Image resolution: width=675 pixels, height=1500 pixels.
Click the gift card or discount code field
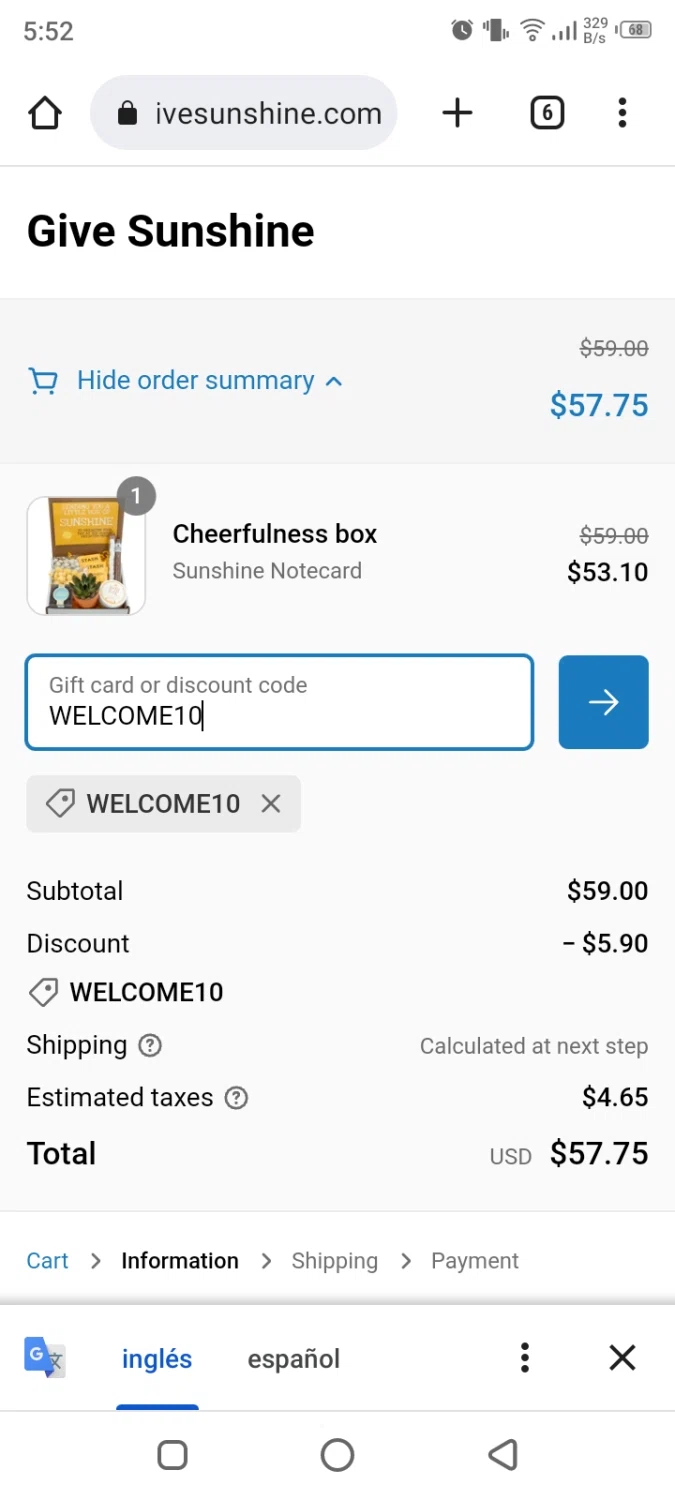pos(279,702)
